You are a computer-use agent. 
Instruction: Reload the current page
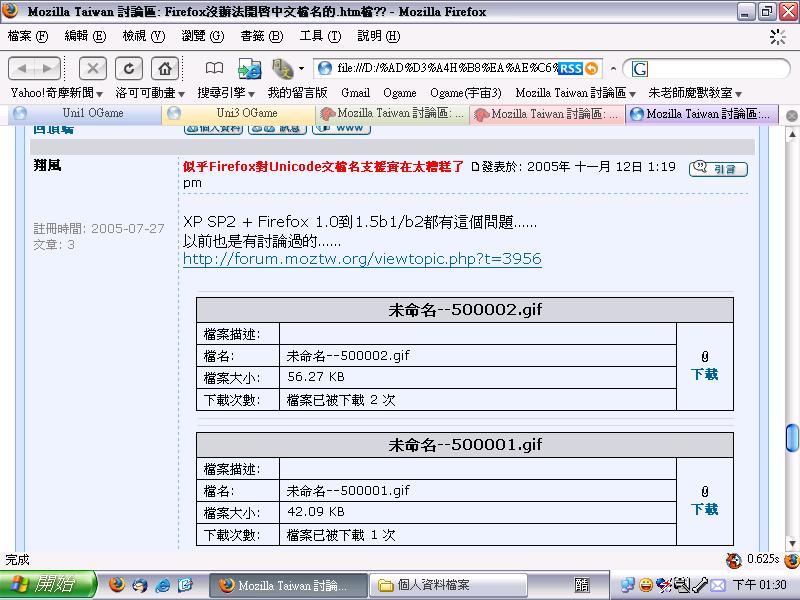click(x=128, y=68)
